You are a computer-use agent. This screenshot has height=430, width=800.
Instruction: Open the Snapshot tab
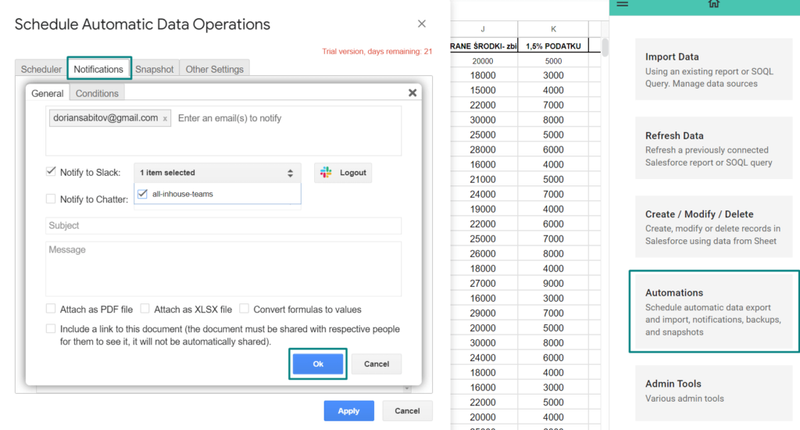pos(155,69)
